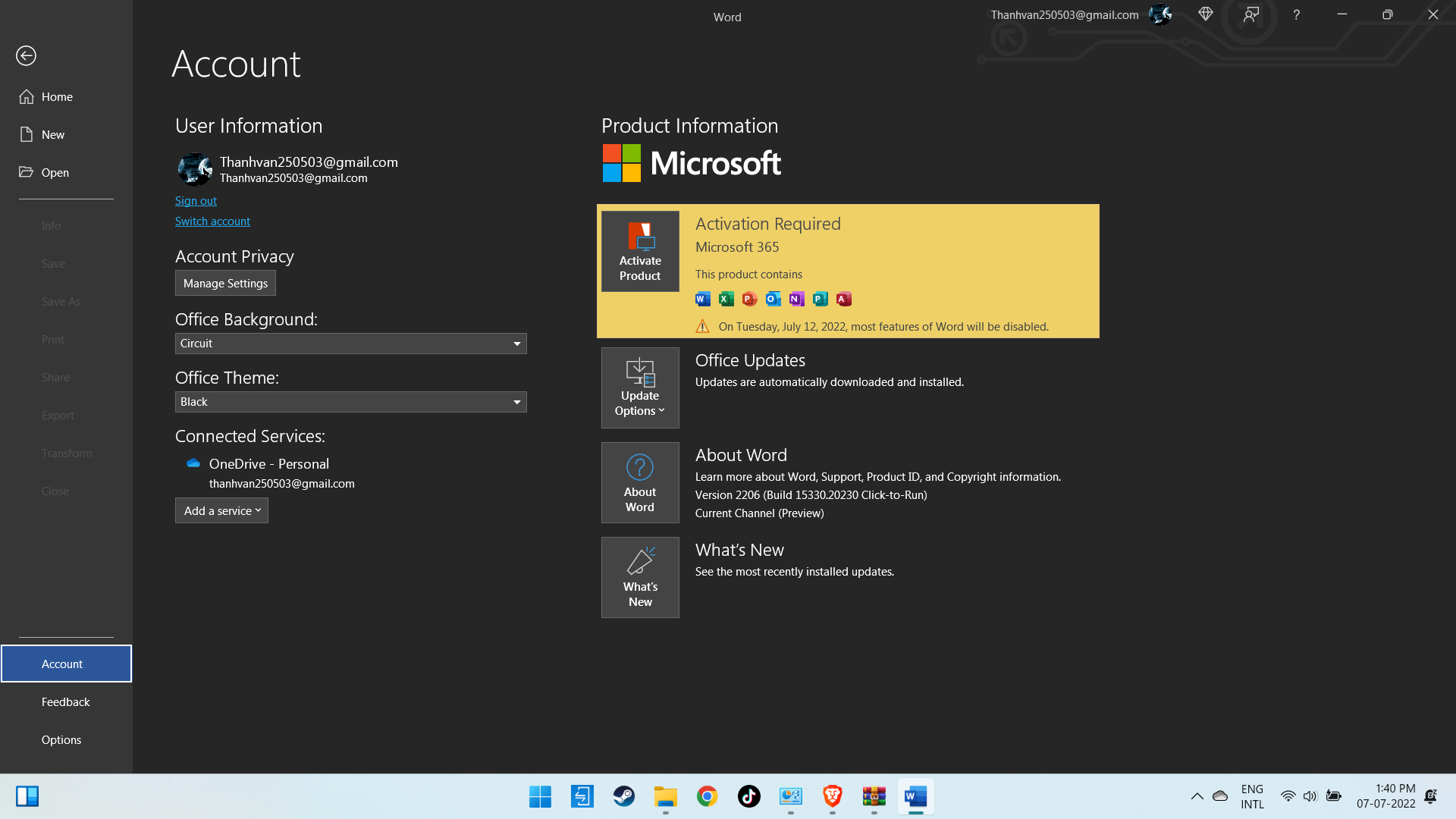Open Steam from the taskbar
Image resolution: width=1456 pixels, height=819 pixels.
click(x=624, y=796)
